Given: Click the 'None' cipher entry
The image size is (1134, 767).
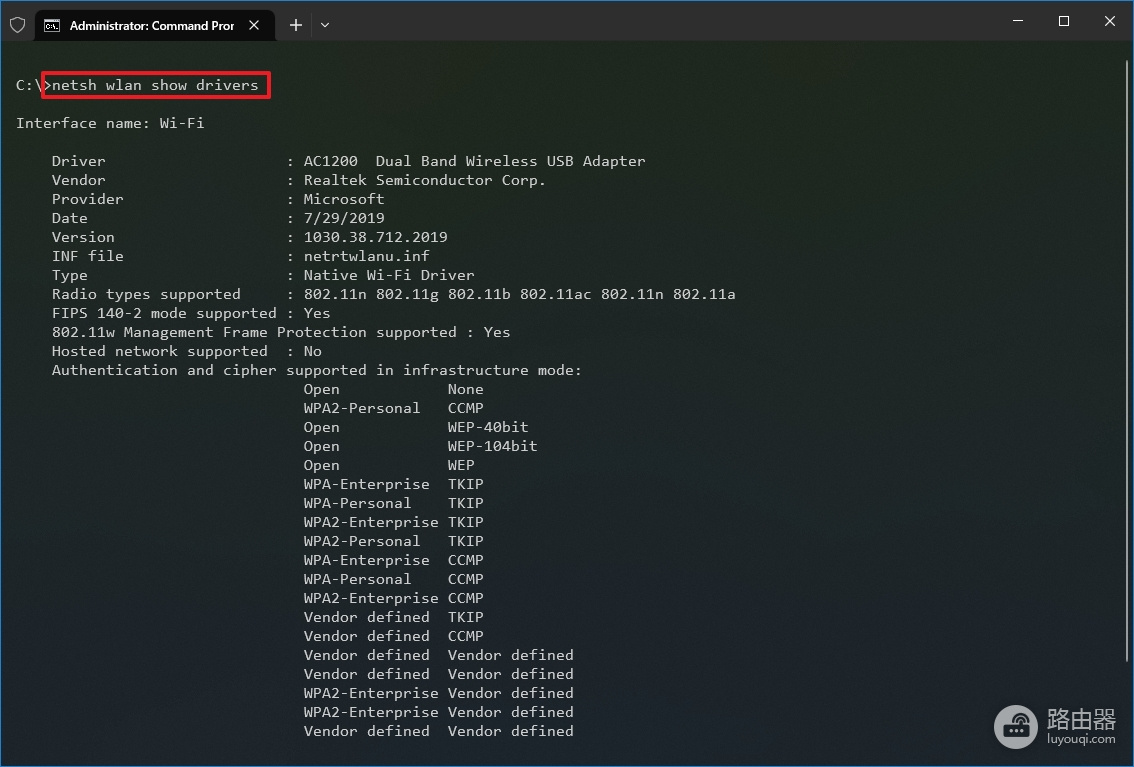Looking at the screenshot, I should [465, 390].
